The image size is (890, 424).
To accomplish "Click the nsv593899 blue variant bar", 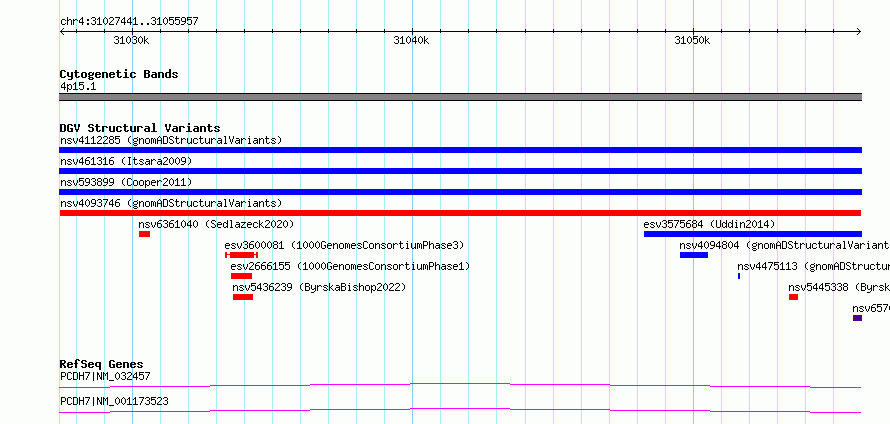I will [460, 192].
